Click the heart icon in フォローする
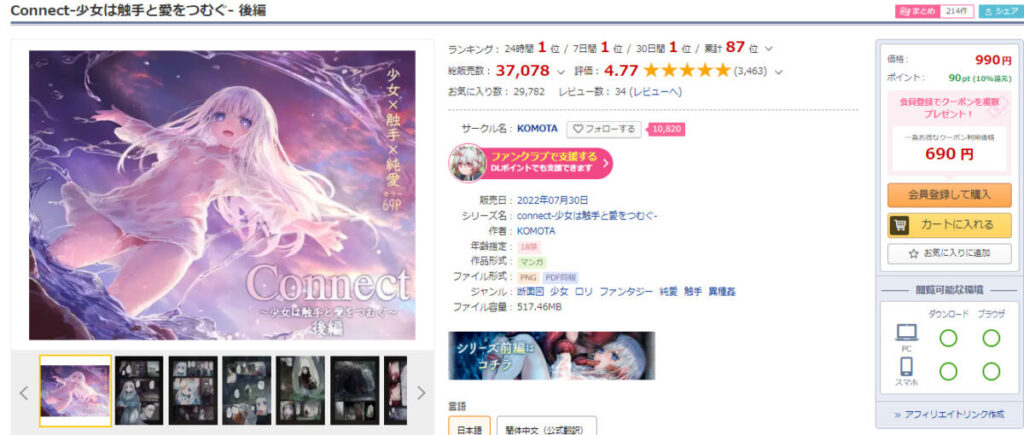Viewport: 1024px width, 435px height. [x=577, y=129]
